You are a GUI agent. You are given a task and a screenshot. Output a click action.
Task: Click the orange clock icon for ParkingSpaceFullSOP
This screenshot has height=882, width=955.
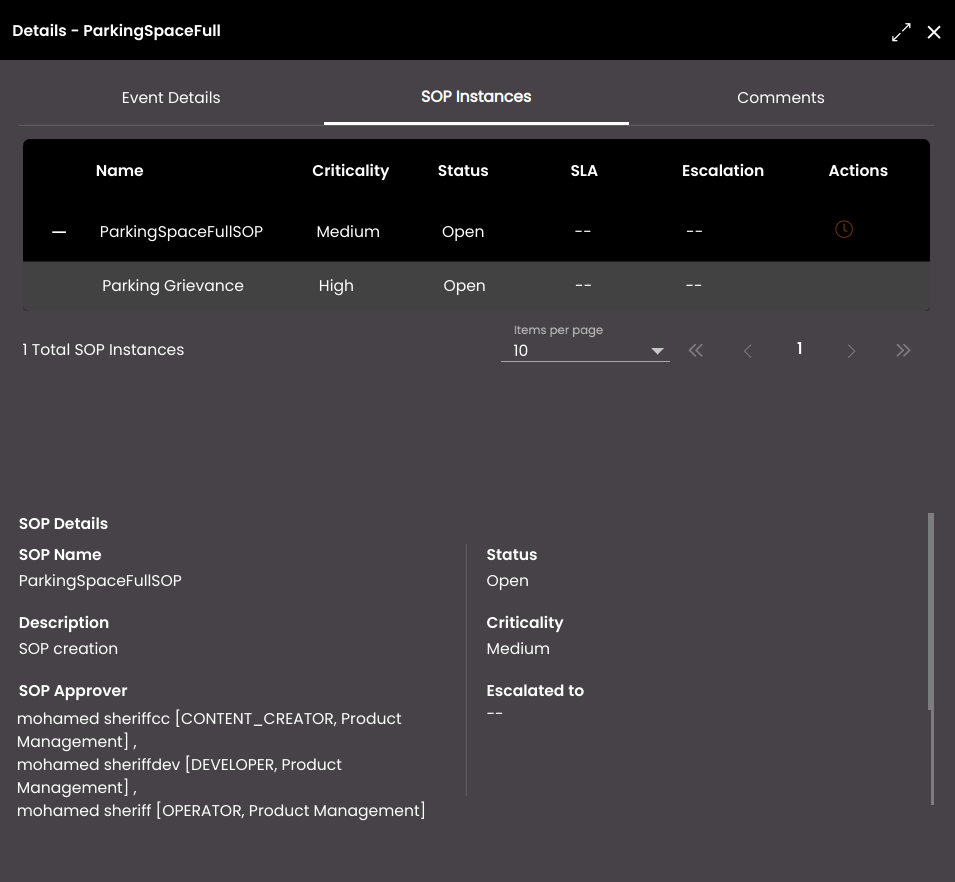(x=844, y=230)
